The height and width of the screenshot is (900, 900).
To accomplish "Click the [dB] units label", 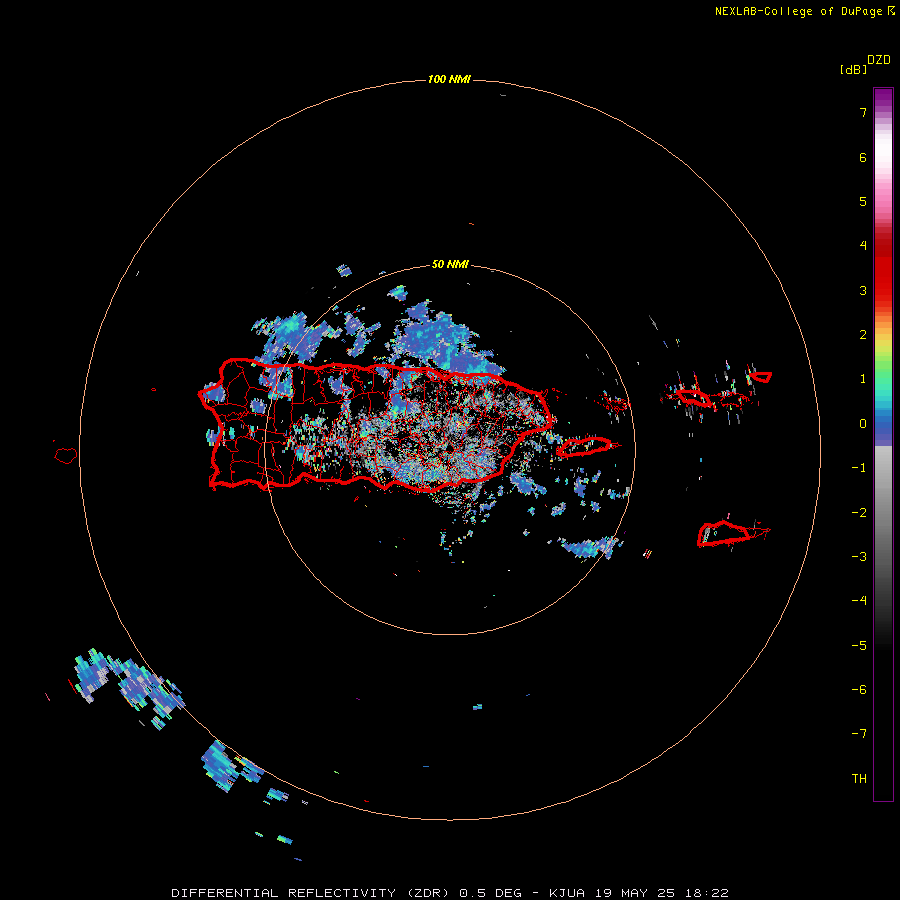I will (853, 69).
